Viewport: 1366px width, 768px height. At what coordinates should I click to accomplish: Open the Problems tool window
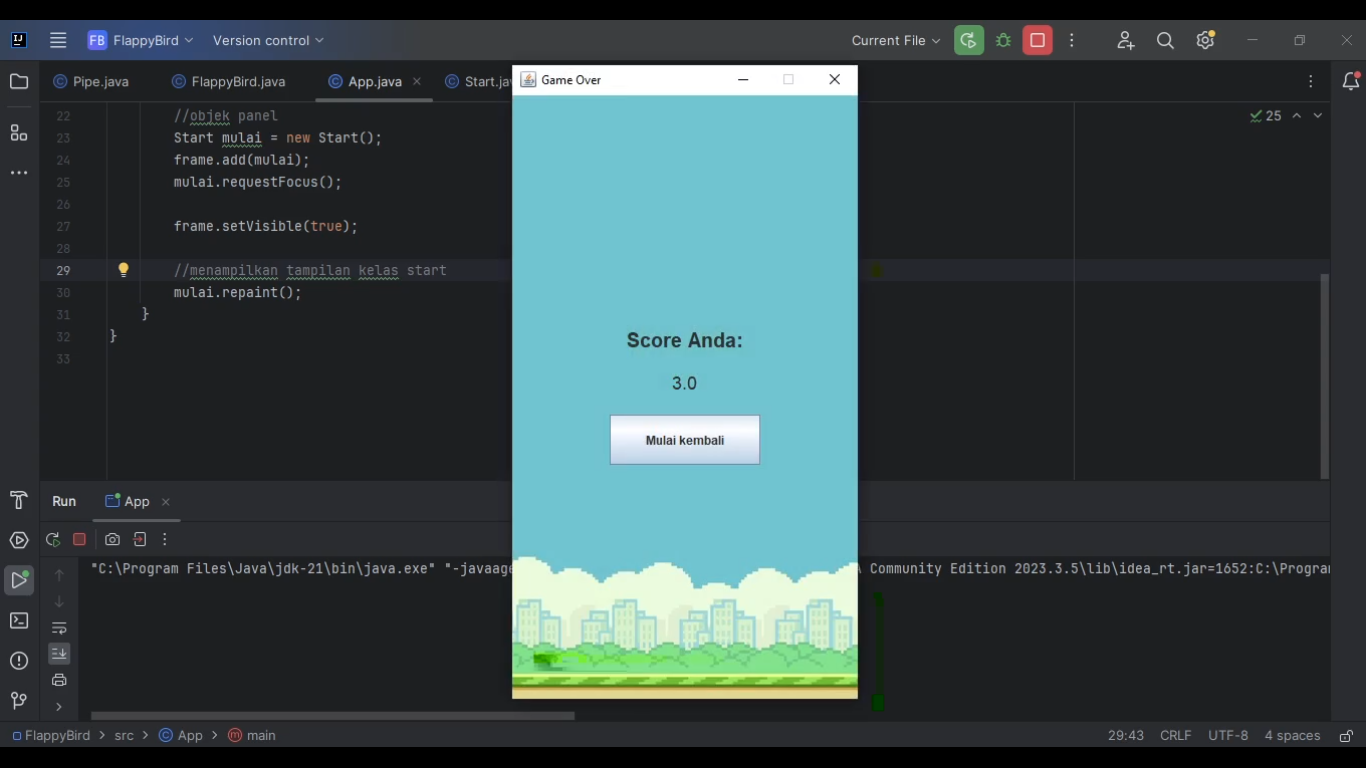(19, 661)
